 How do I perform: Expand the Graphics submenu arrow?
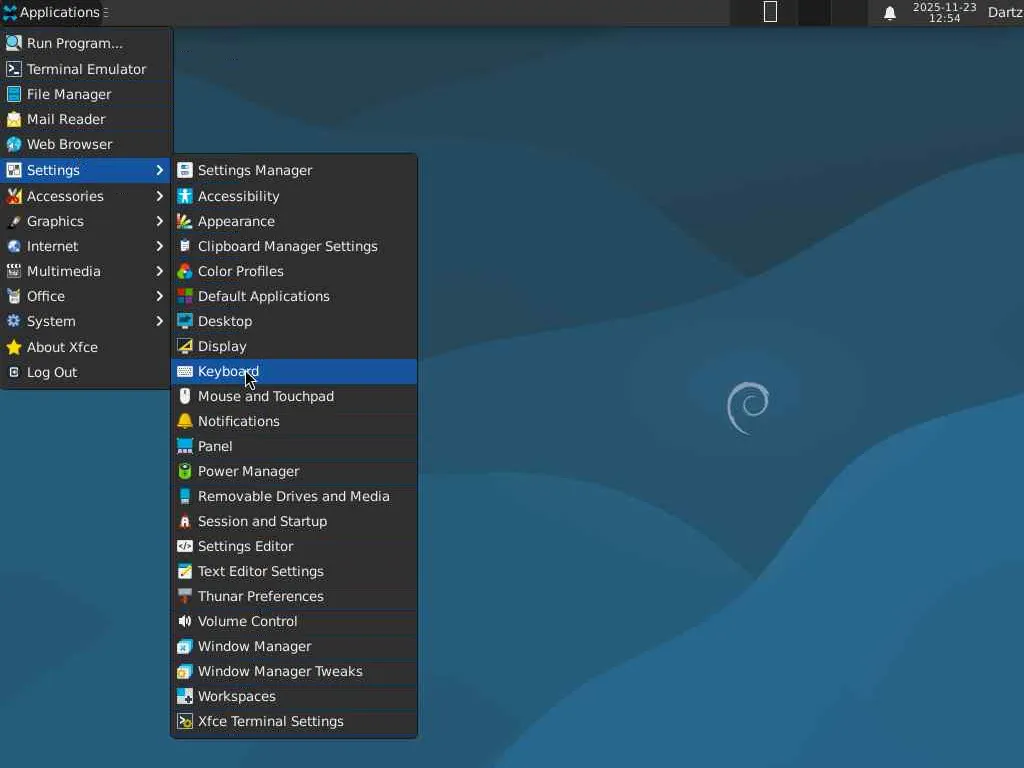click(x=159, y=221)
